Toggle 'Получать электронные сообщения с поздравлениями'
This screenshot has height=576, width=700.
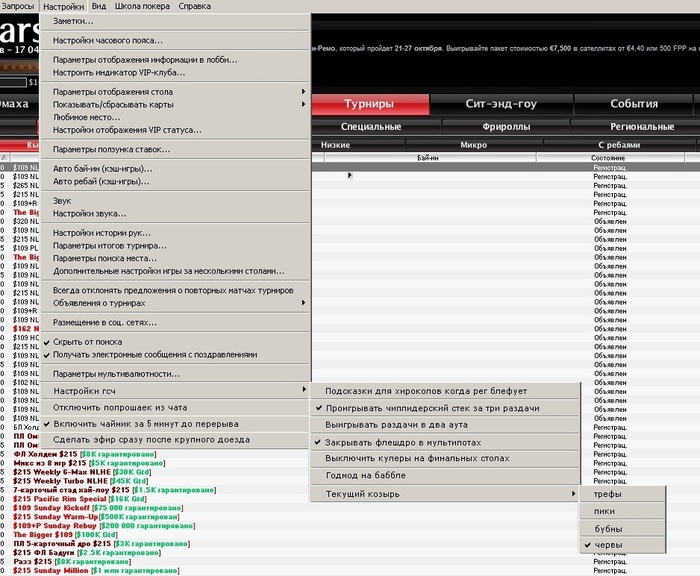pos(175,355)
